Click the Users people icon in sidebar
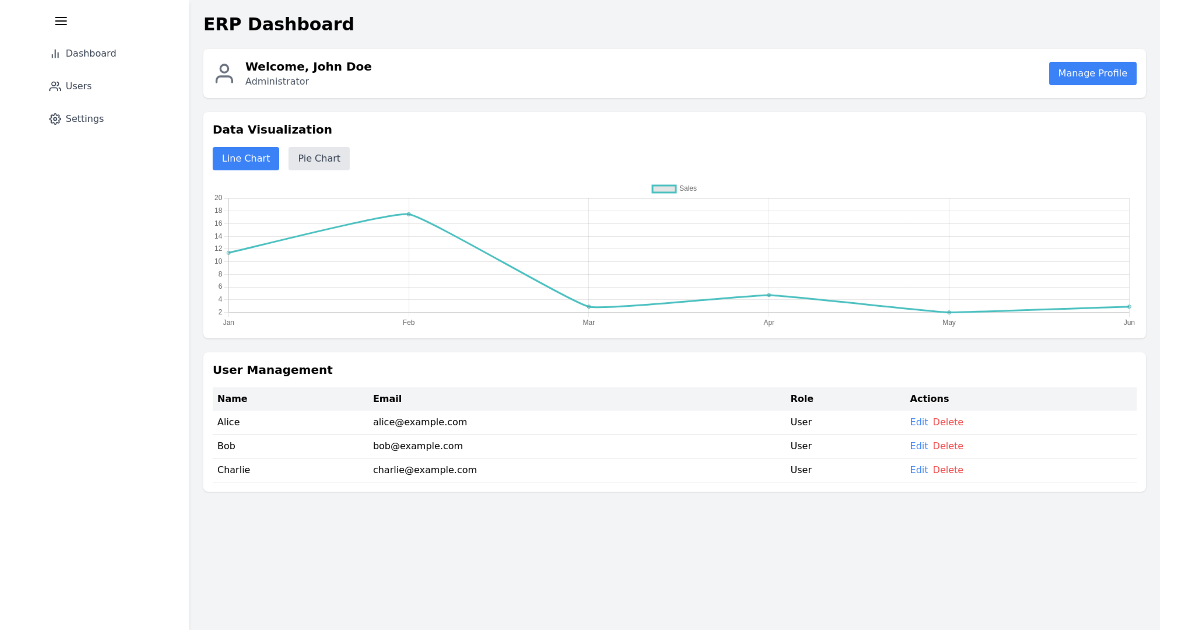Screen dimensions: 1200x630 click(54, 85)
